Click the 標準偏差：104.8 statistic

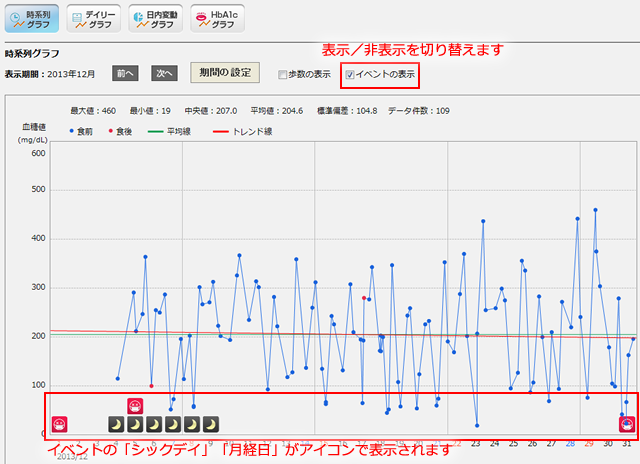click(x=347, y=111)
